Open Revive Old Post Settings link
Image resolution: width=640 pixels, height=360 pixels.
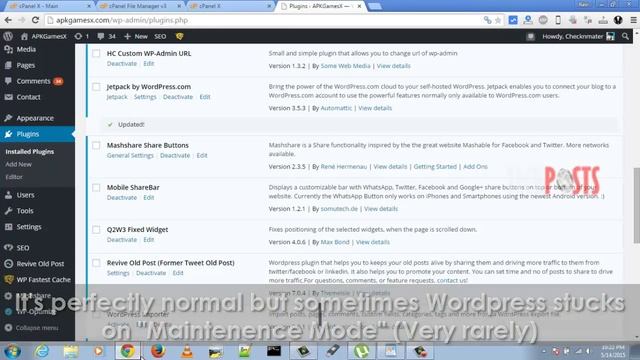coord(118,273)
